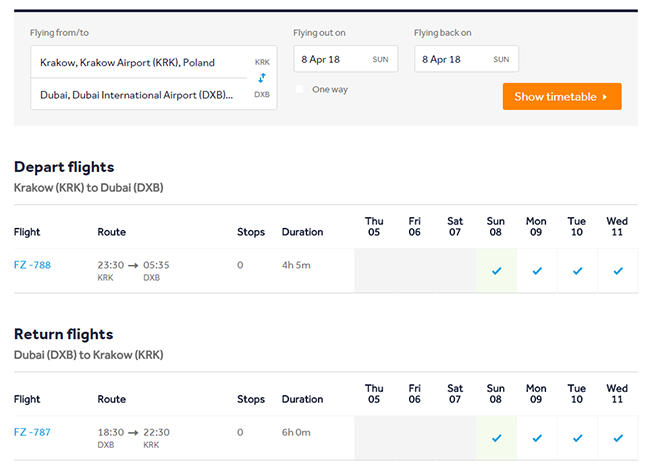Open the Flying out on date picker
This screenshot has width=650, height=470.
tap(345, 59)
